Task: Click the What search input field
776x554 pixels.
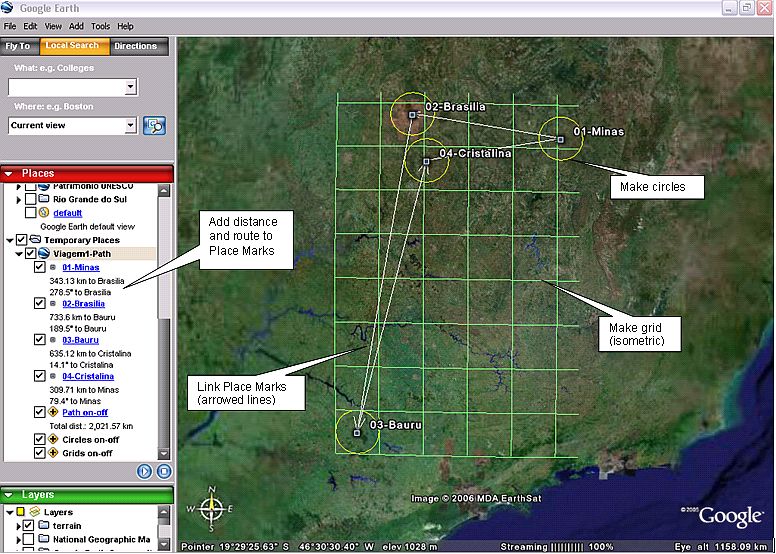Action: point(67,87)
